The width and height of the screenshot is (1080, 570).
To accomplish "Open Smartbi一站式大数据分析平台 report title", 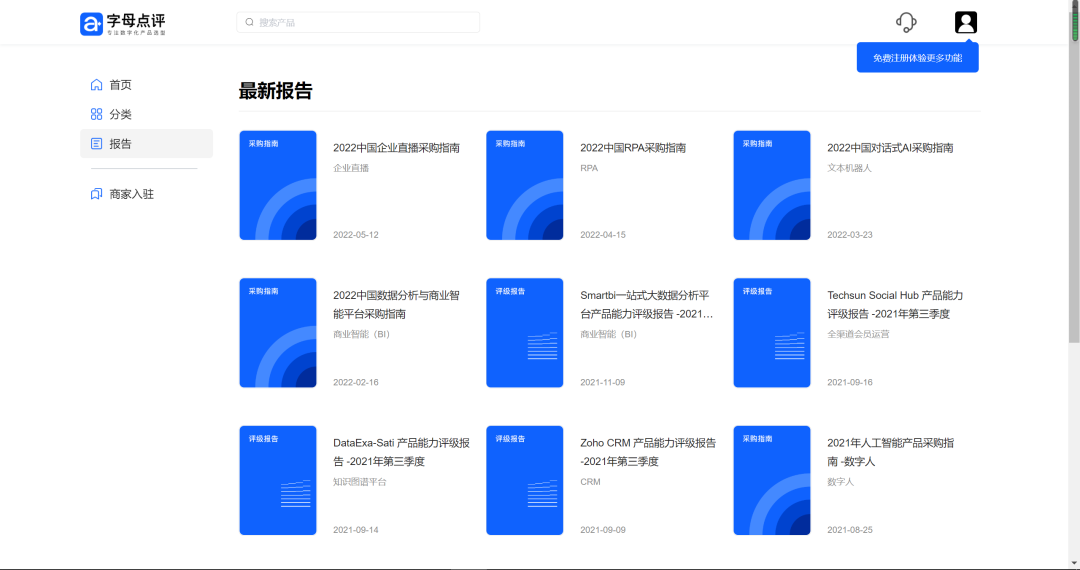I will 647,304.
